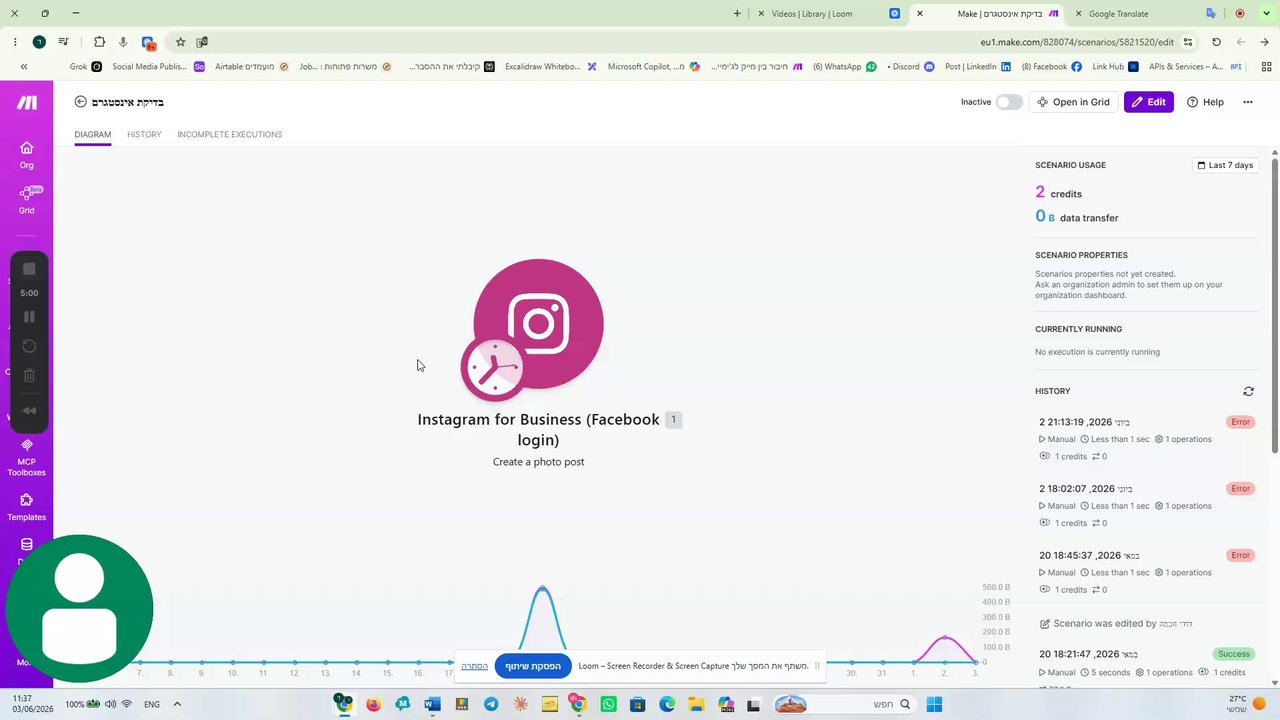Click the Success status badge
This screenshot has width=1280, height=720.
pyautogui.click(x=1234, y=654)
